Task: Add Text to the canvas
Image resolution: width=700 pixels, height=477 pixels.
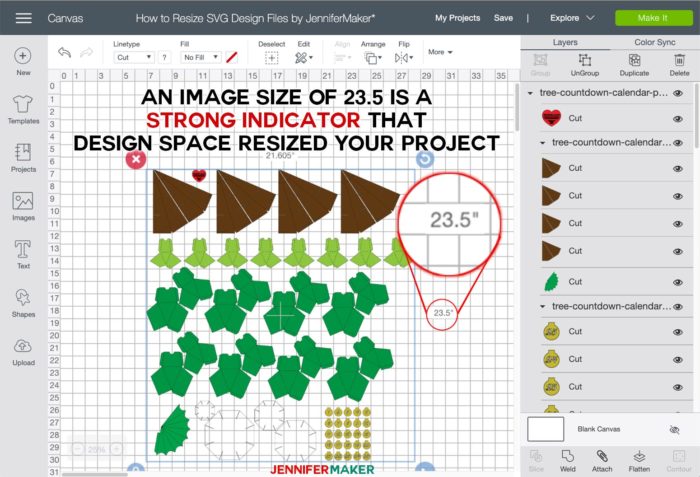Action: 23,255
